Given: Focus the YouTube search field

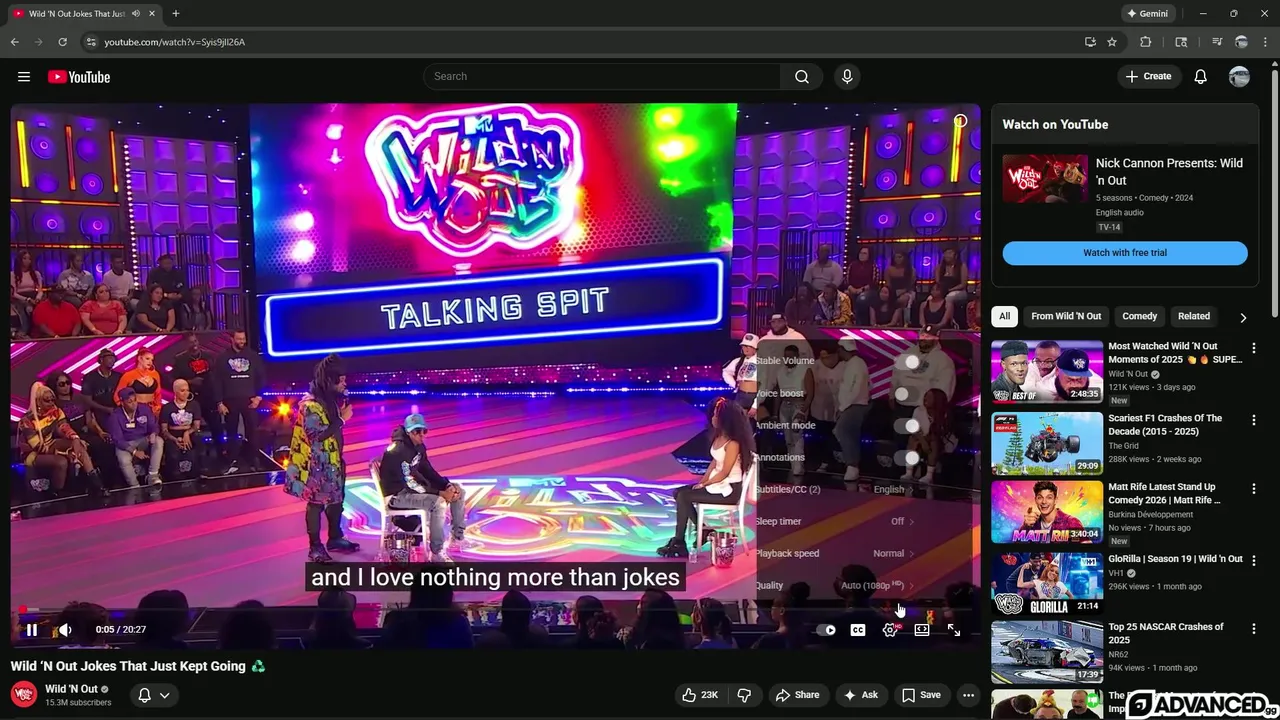Looking at the screenshot, I should click(602, 77).
